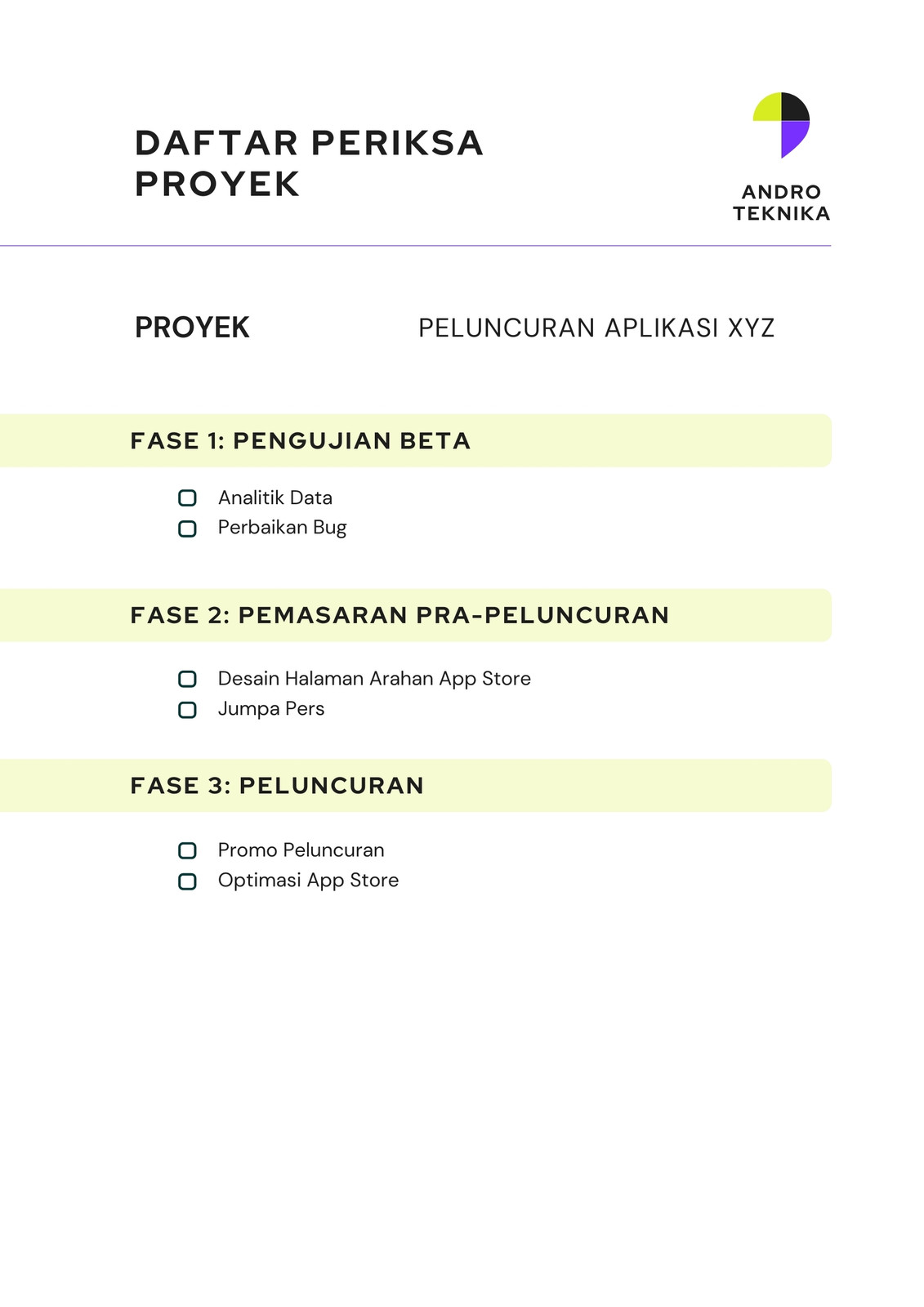Select the purple segment of the logo
The image size is (924, 1307).
click(x=794, y=138)
